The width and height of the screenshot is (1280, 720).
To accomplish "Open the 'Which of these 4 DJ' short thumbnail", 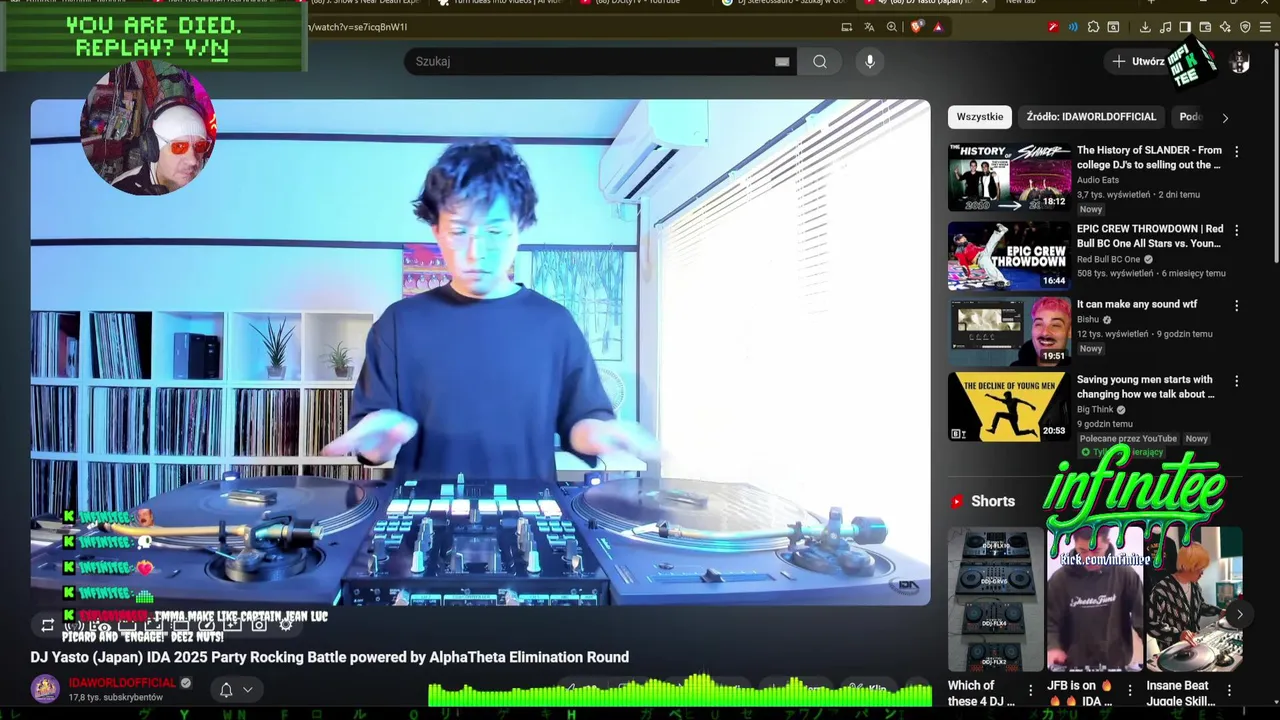I will tap(994, 599).
